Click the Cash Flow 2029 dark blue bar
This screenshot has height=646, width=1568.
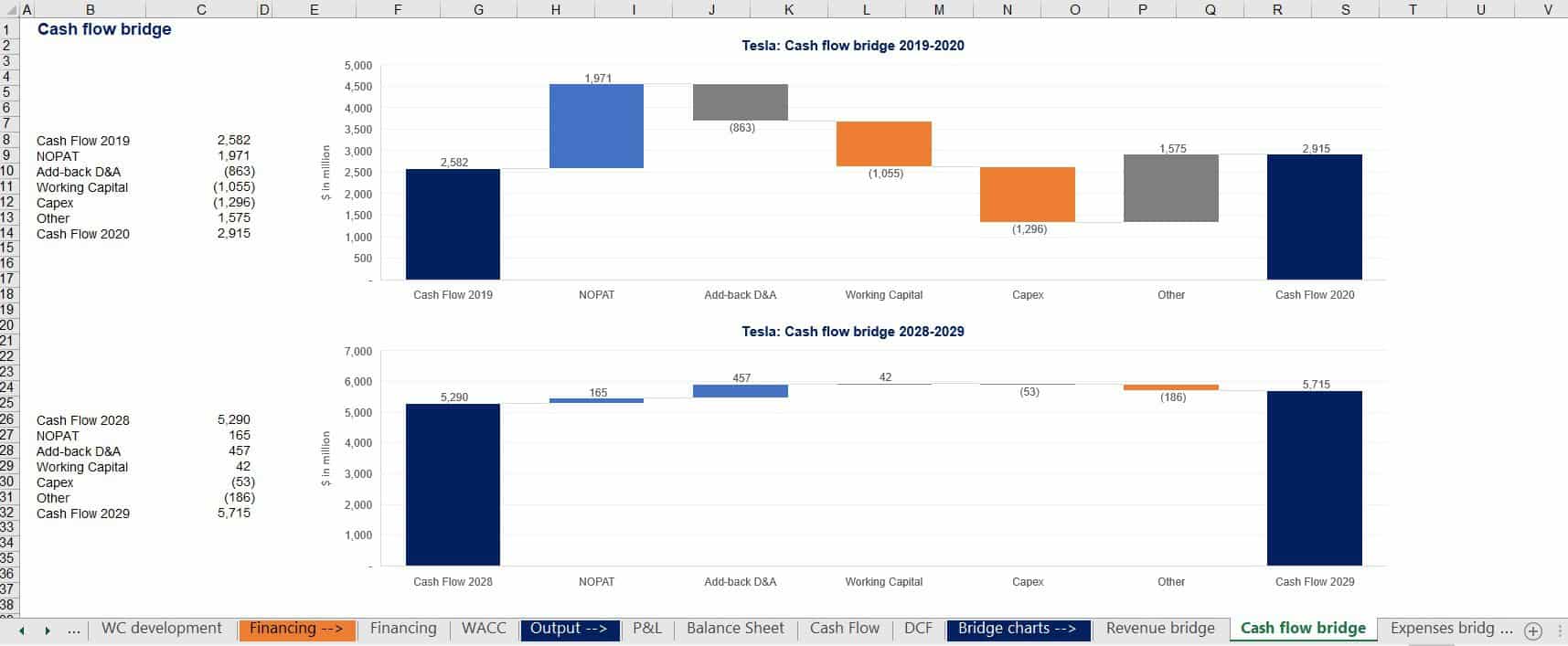point(1315,478)
